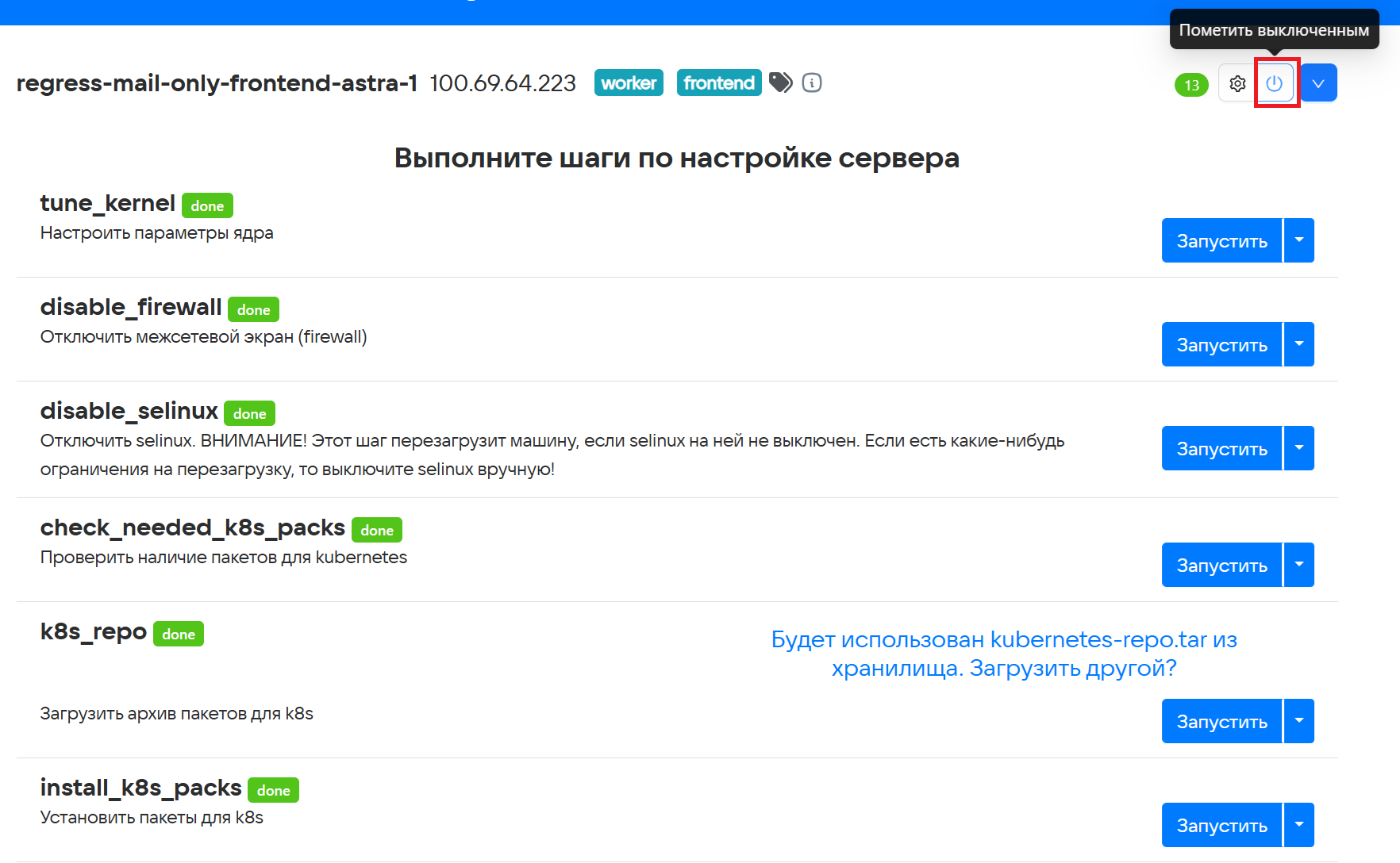The width and height of the screenshot is (1400, 863).
Task: Click link to upload another kubernetes-repo.tar
Action: pos(1004,654)
